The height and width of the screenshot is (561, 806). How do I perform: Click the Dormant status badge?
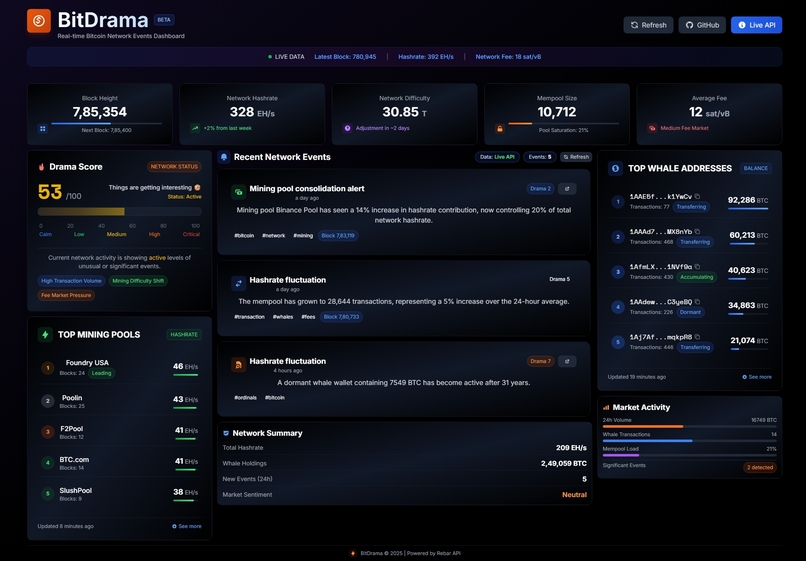(x=690, y=312)
